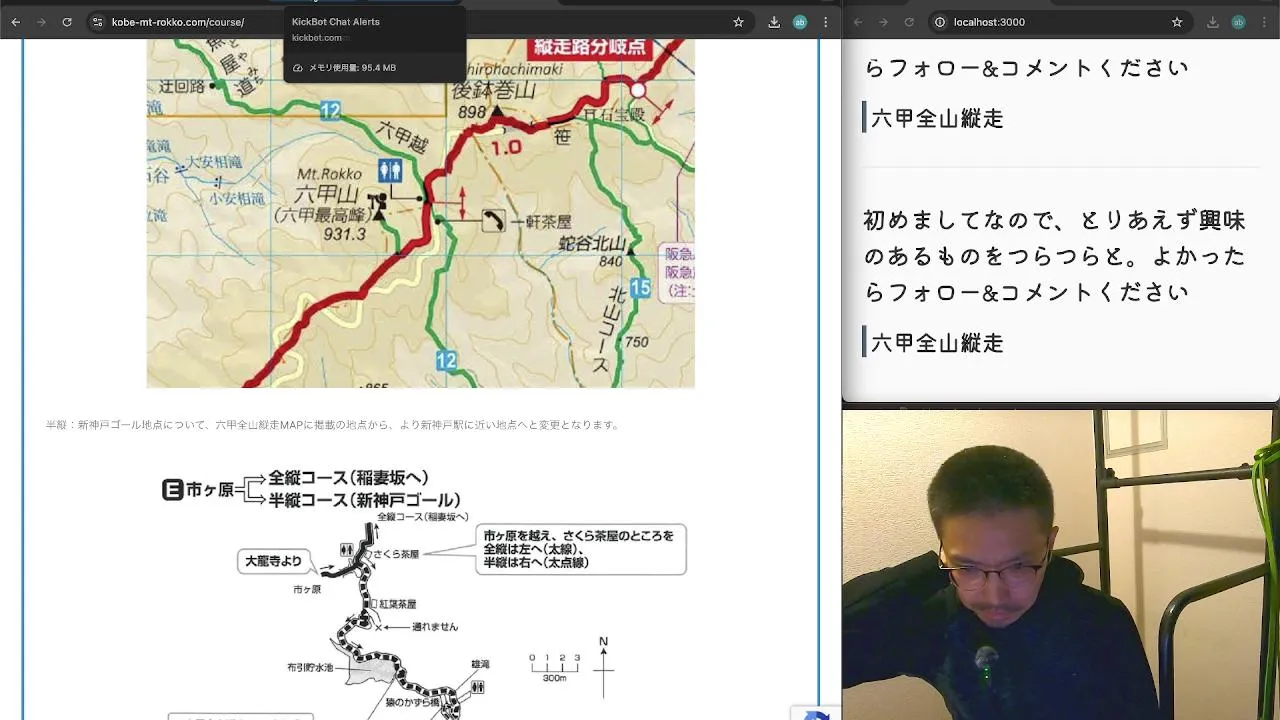Open site info icon beside kobe-mt-rokko.com URL
The image size is (1280, 720).
click(97, 22)
